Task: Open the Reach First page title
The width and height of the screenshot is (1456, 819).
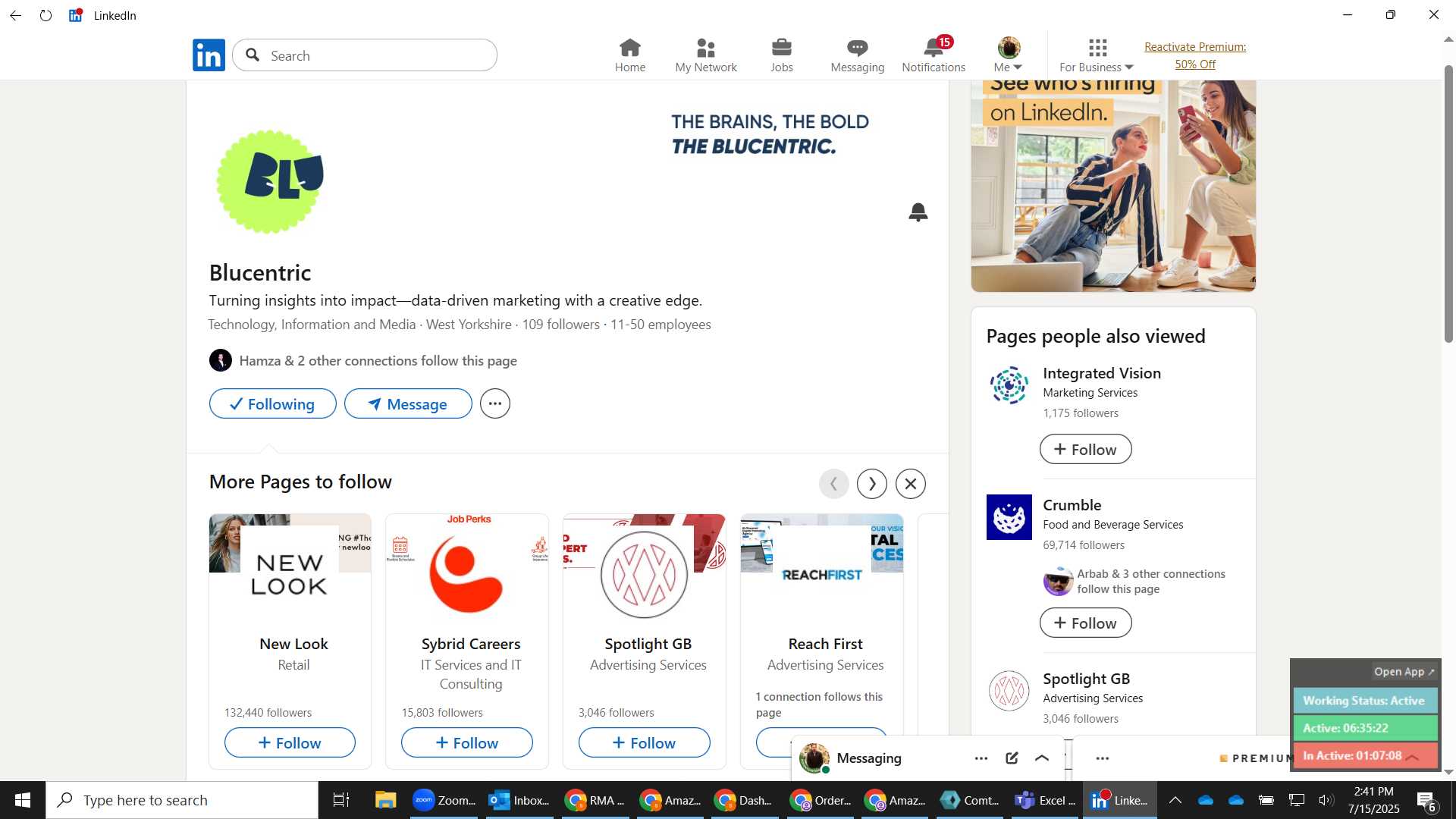Action: (825, 644)
